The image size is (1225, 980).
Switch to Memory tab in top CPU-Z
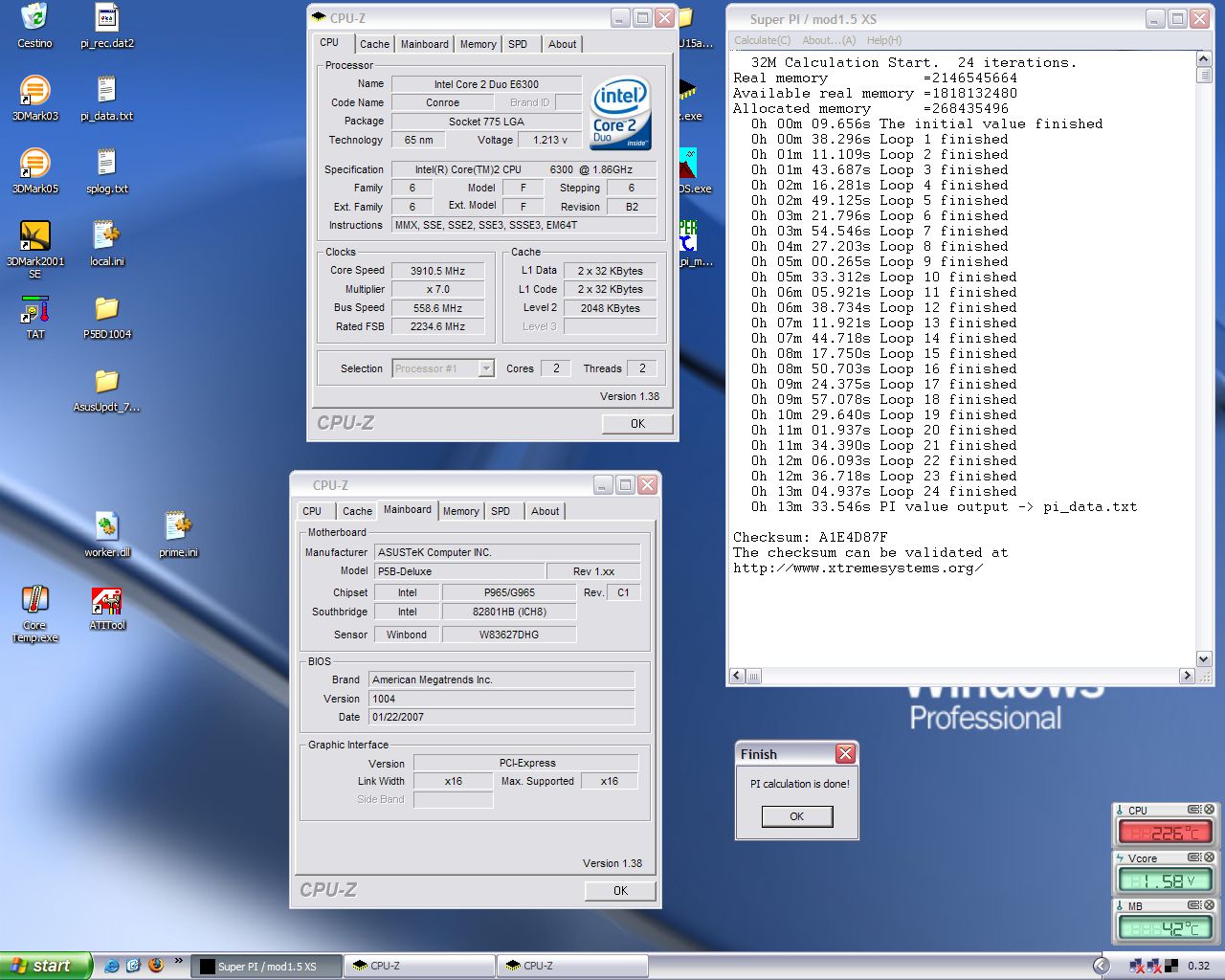coord(478,44)
